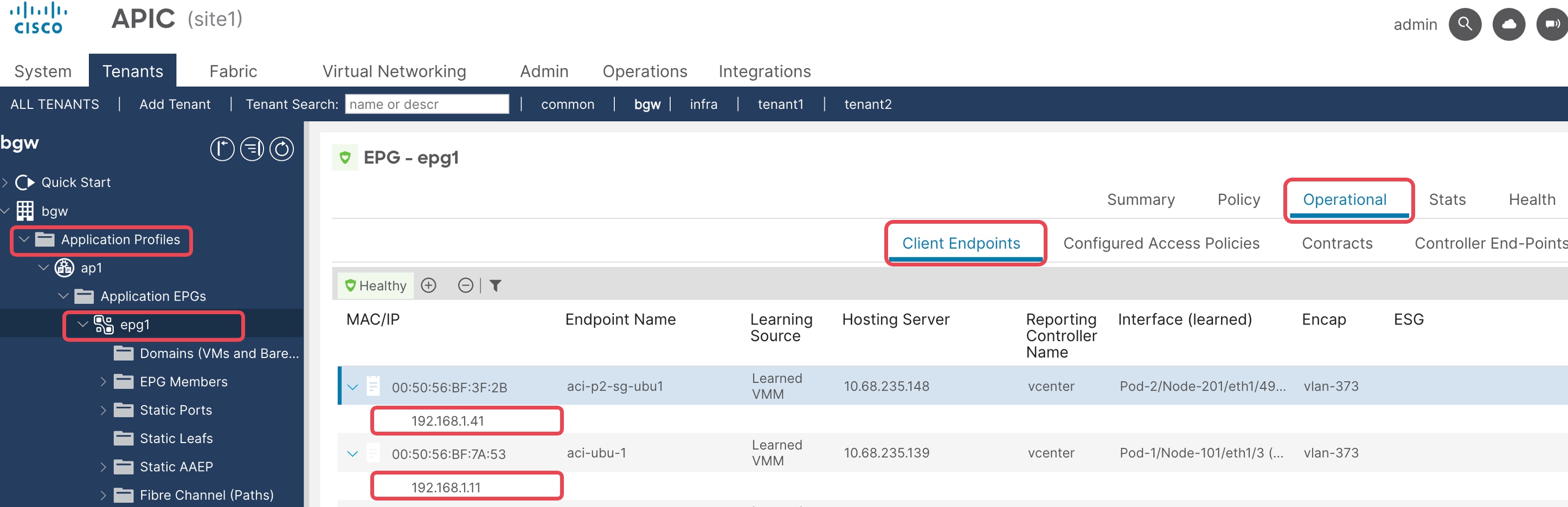
Task: Click the Application Profiles folder icon
Action: click(x=44, y=239)
